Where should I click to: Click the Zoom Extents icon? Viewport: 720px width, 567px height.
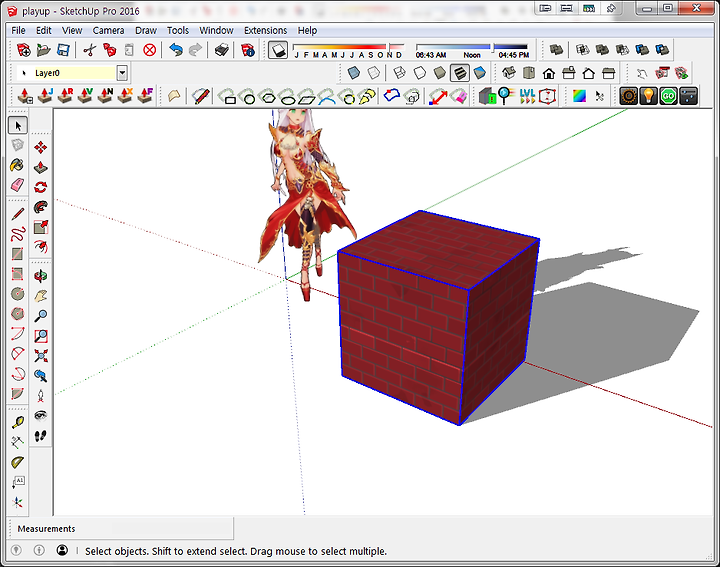click(41, 356)
